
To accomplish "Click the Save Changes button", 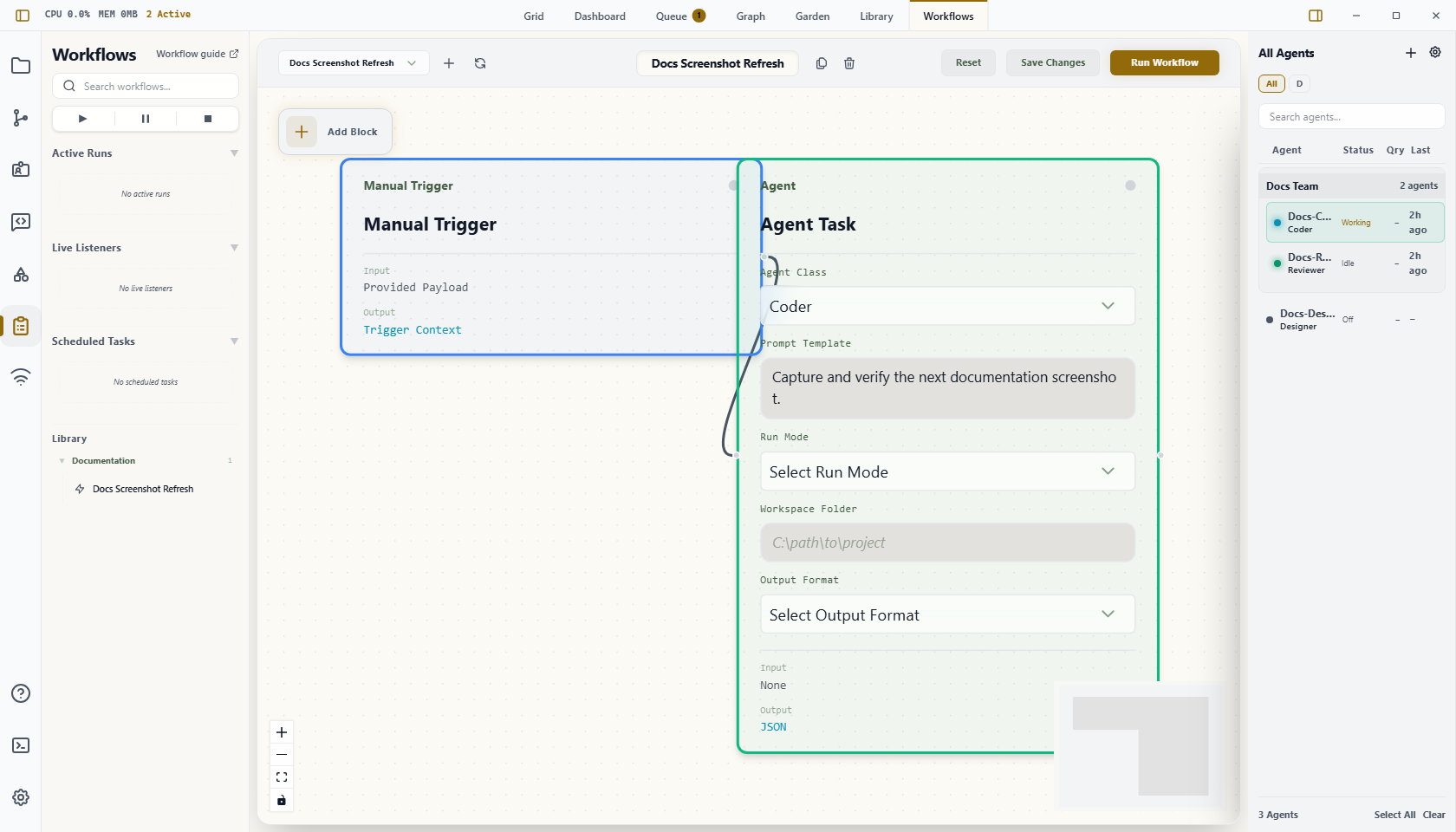I will [x=1053, y=62].
